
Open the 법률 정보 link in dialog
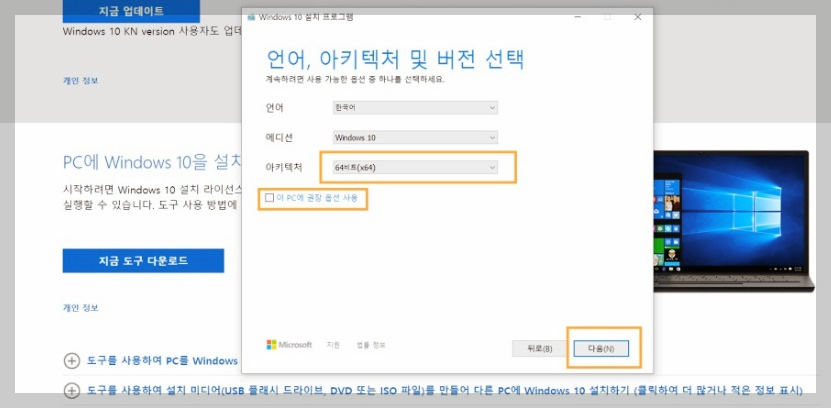371,345
